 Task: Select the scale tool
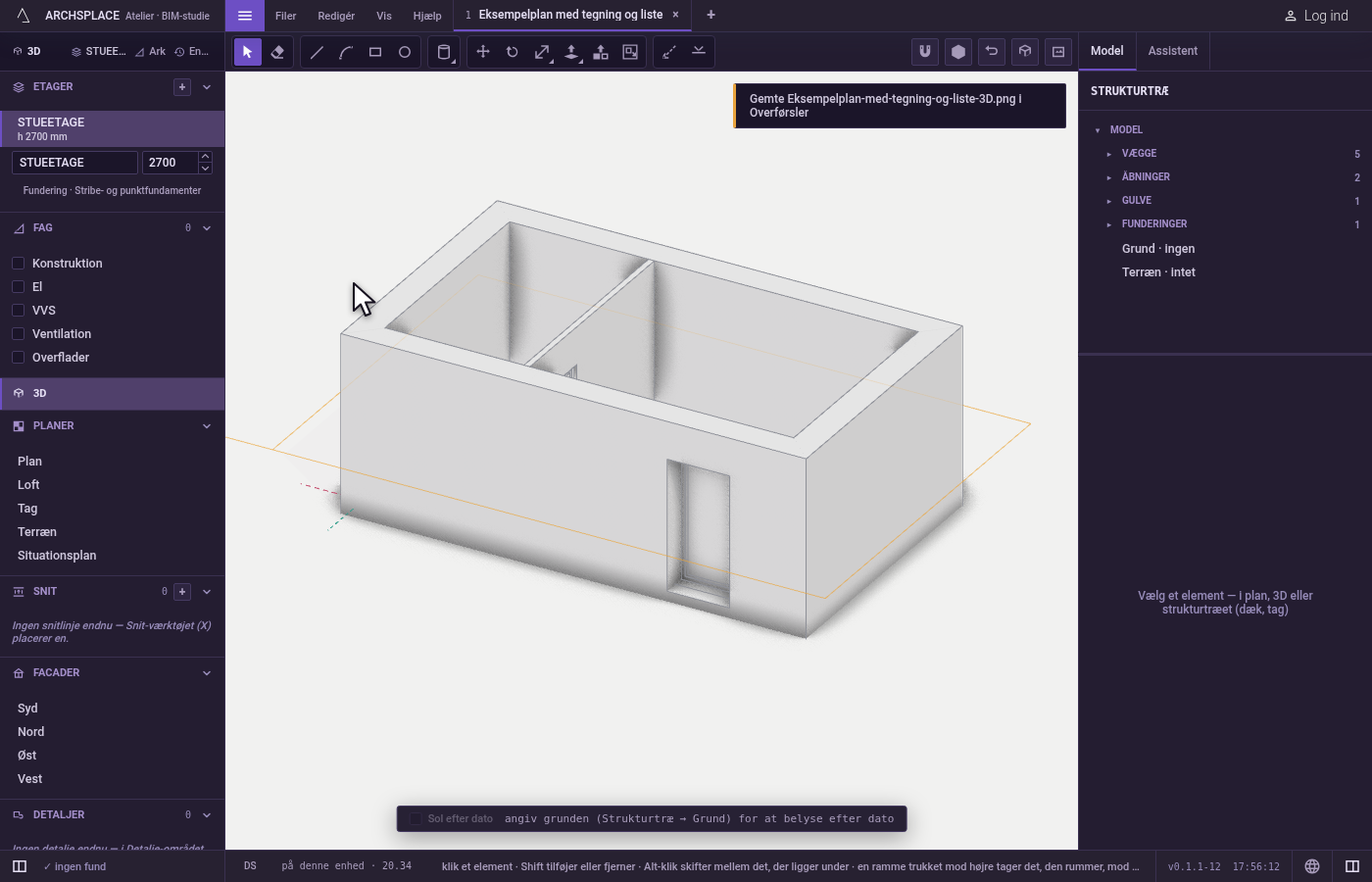coord(542,52)
